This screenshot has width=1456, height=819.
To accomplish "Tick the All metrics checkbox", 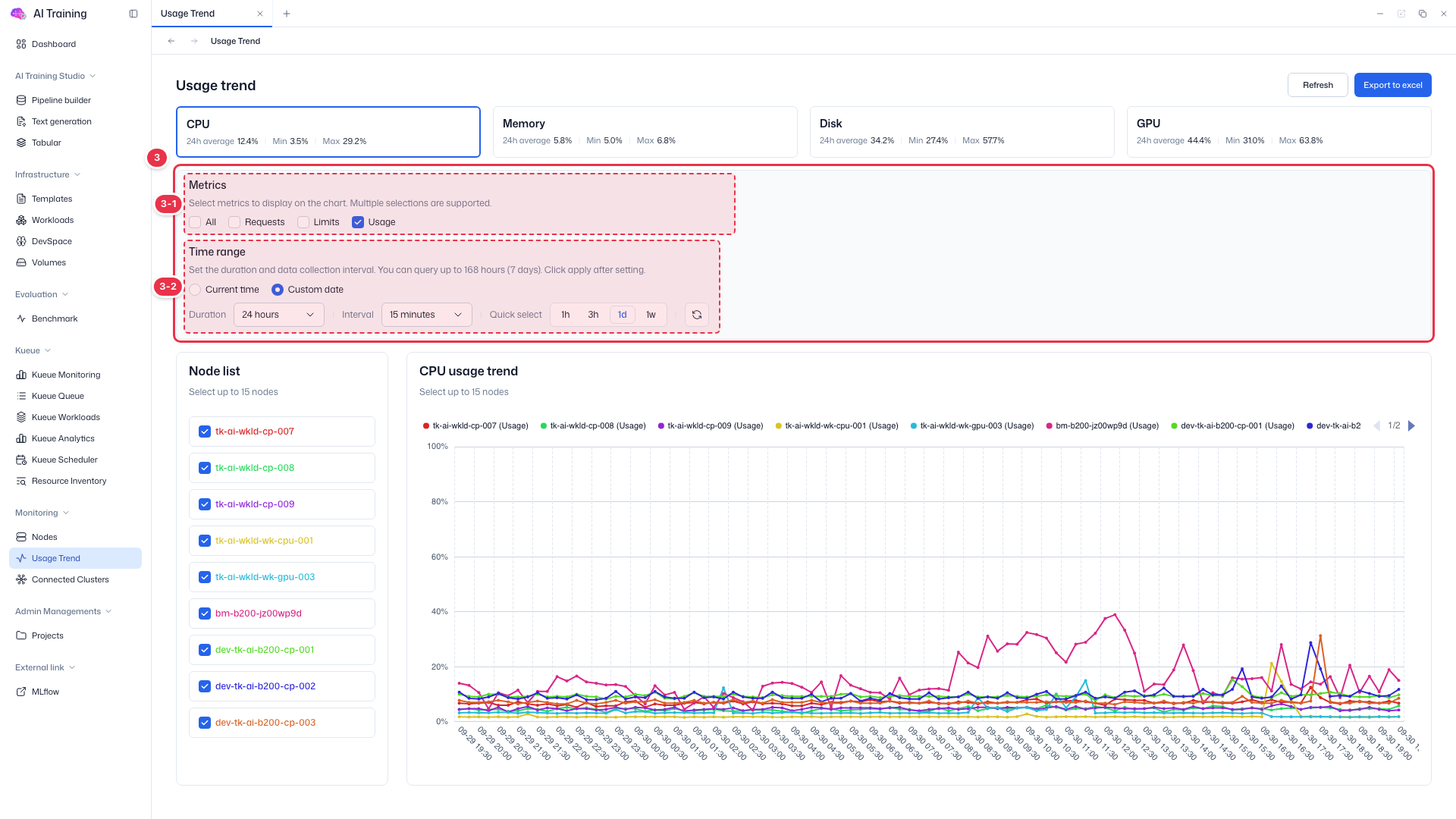I will pyautogui.click(x=196, y=222).
